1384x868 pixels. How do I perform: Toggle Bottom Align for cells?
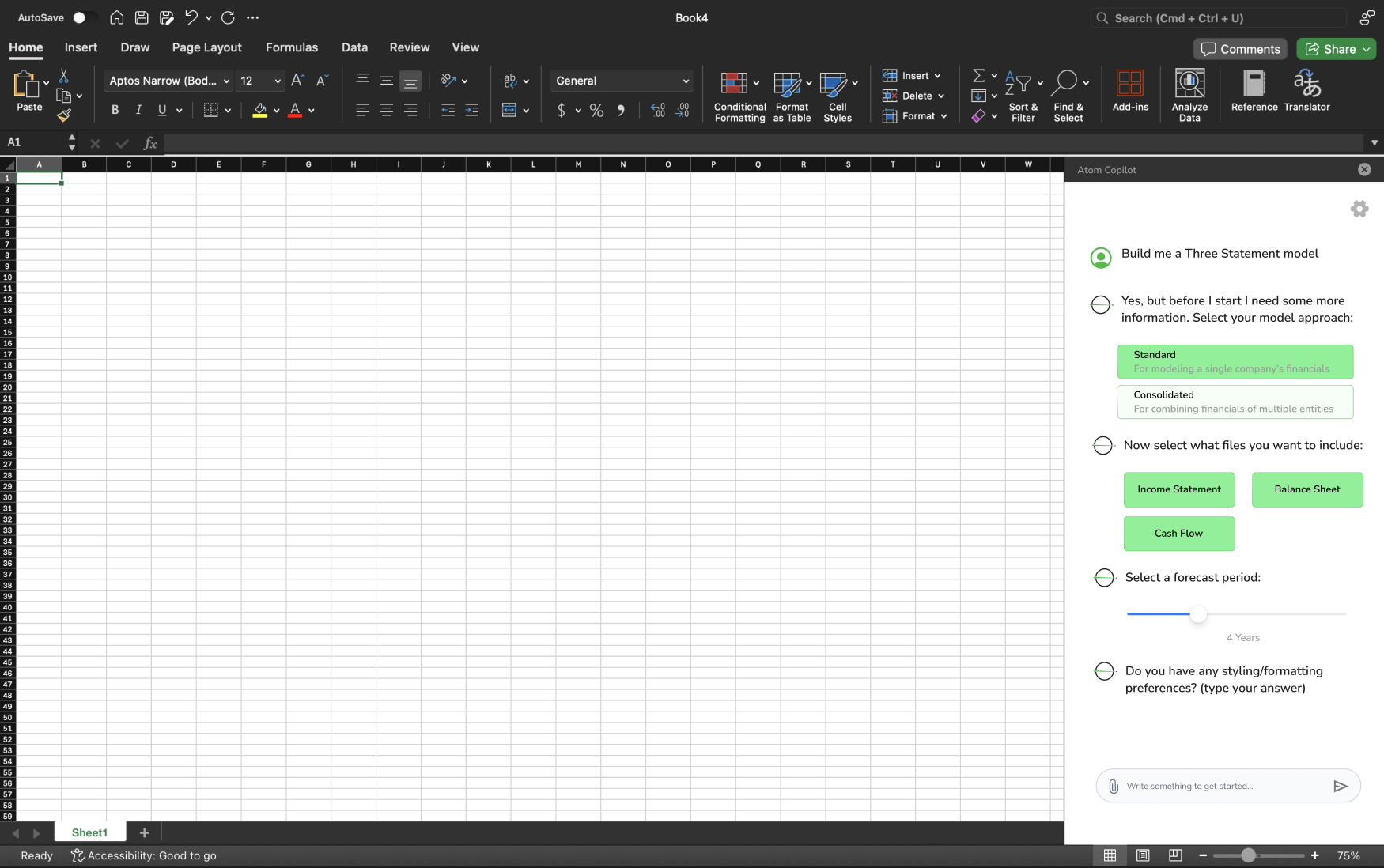pos(410,81)
